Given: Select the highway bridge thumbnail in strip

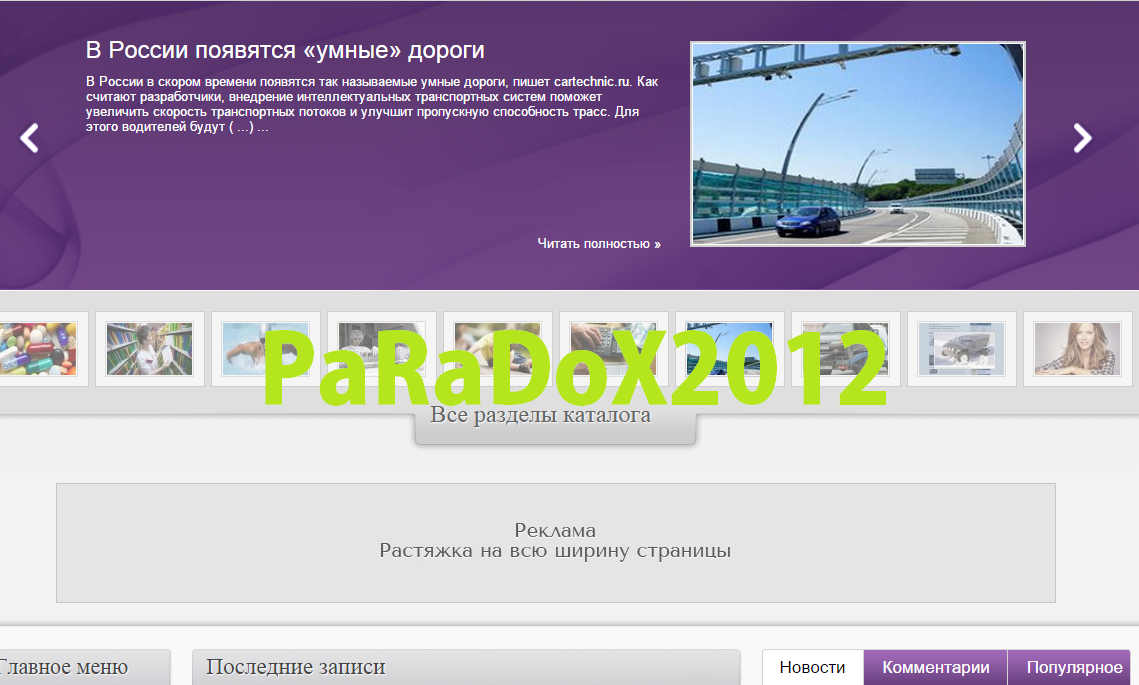Looking at the screenshot, I should (729, 349).
